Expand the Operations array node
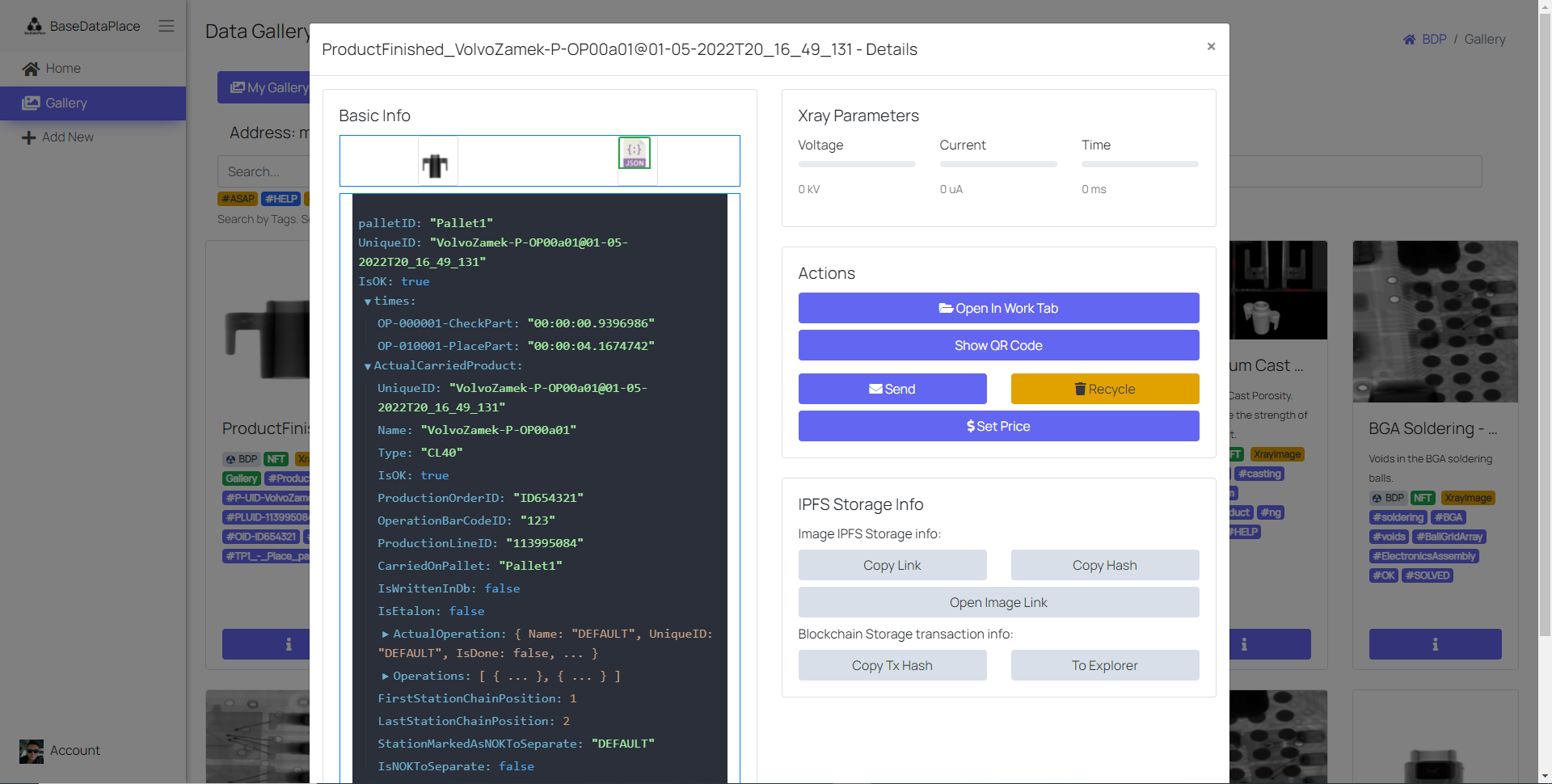The image size is (1552, 784). [x=386, y=677]
